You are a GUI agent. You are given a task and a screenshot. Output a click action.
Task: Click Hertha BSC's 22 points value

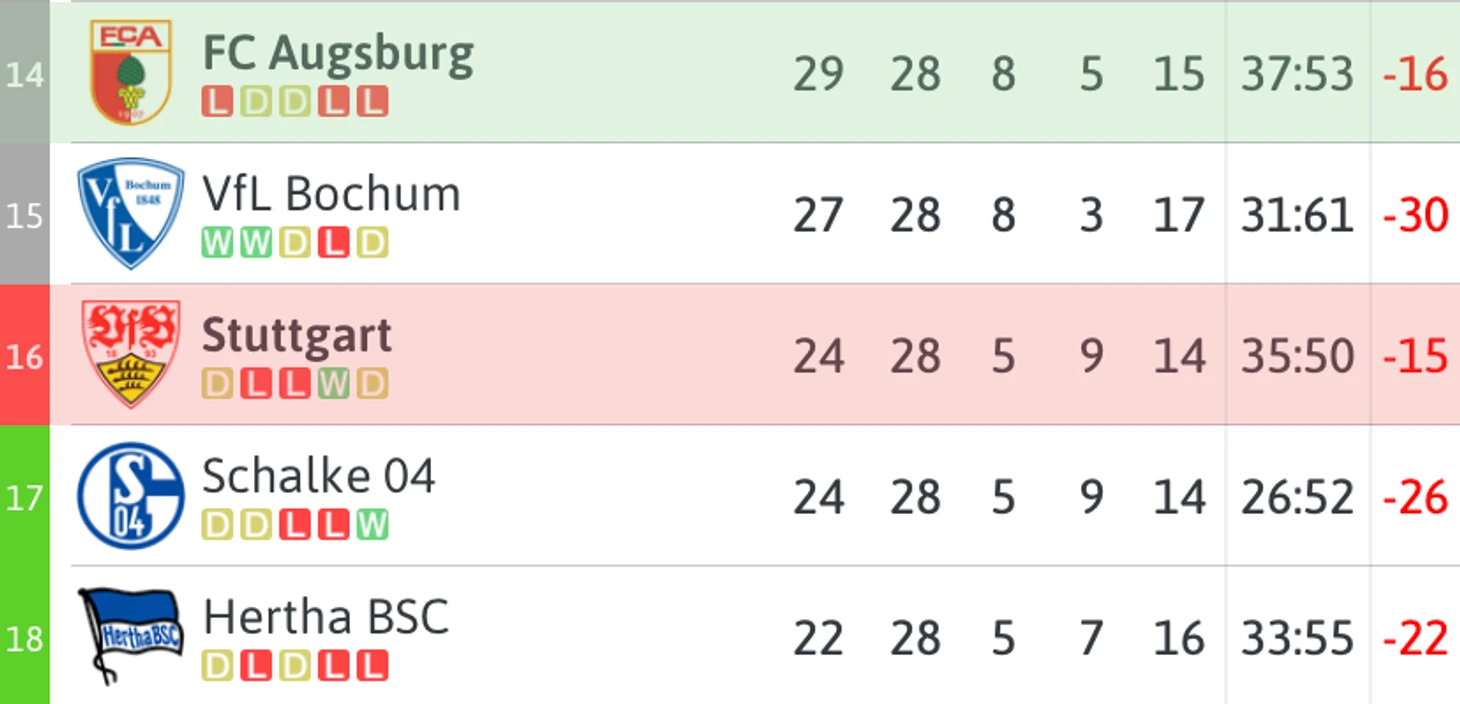pos(818,638)
